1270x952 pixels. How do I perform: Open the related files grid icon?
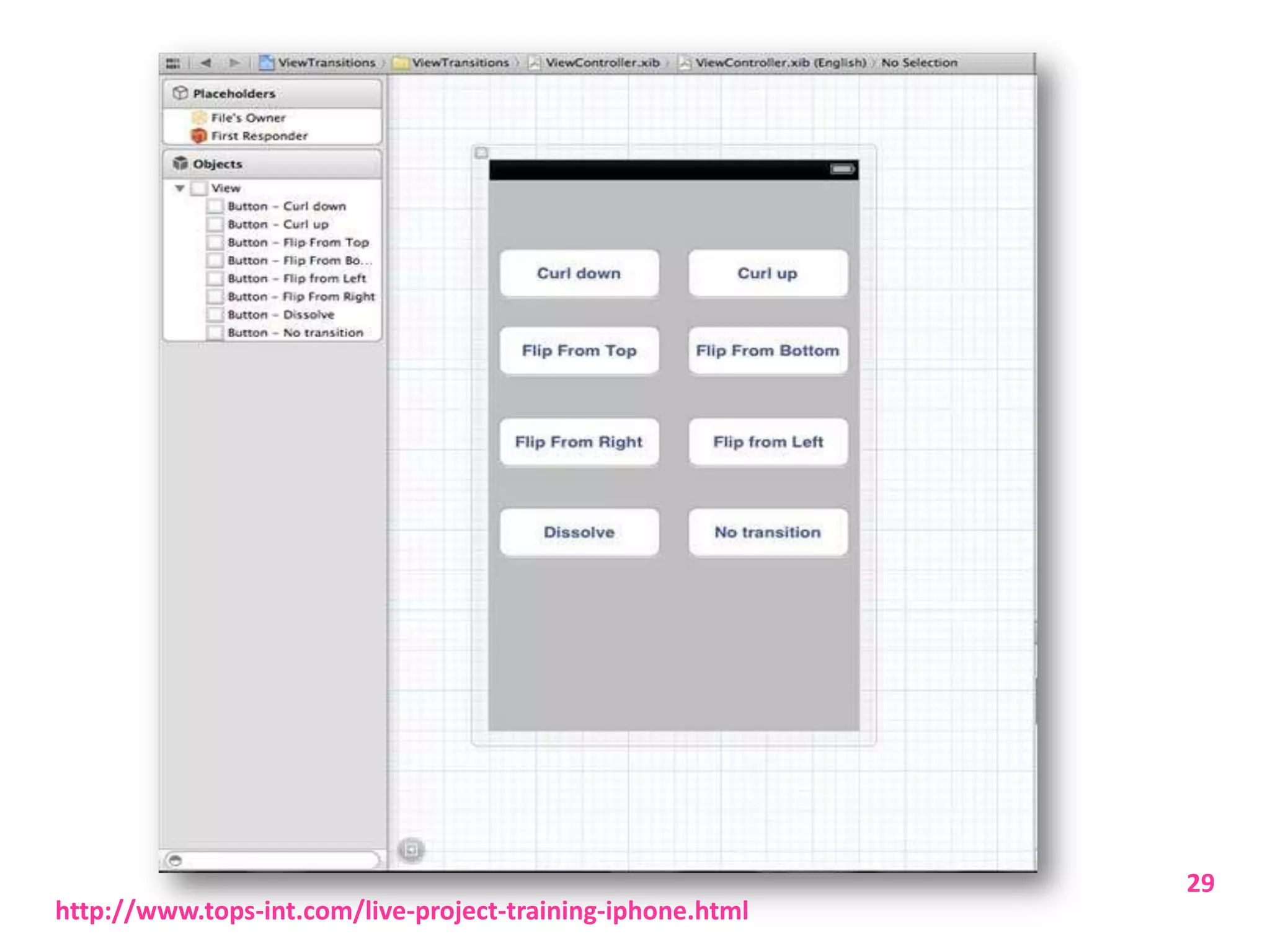pos(173,63)
